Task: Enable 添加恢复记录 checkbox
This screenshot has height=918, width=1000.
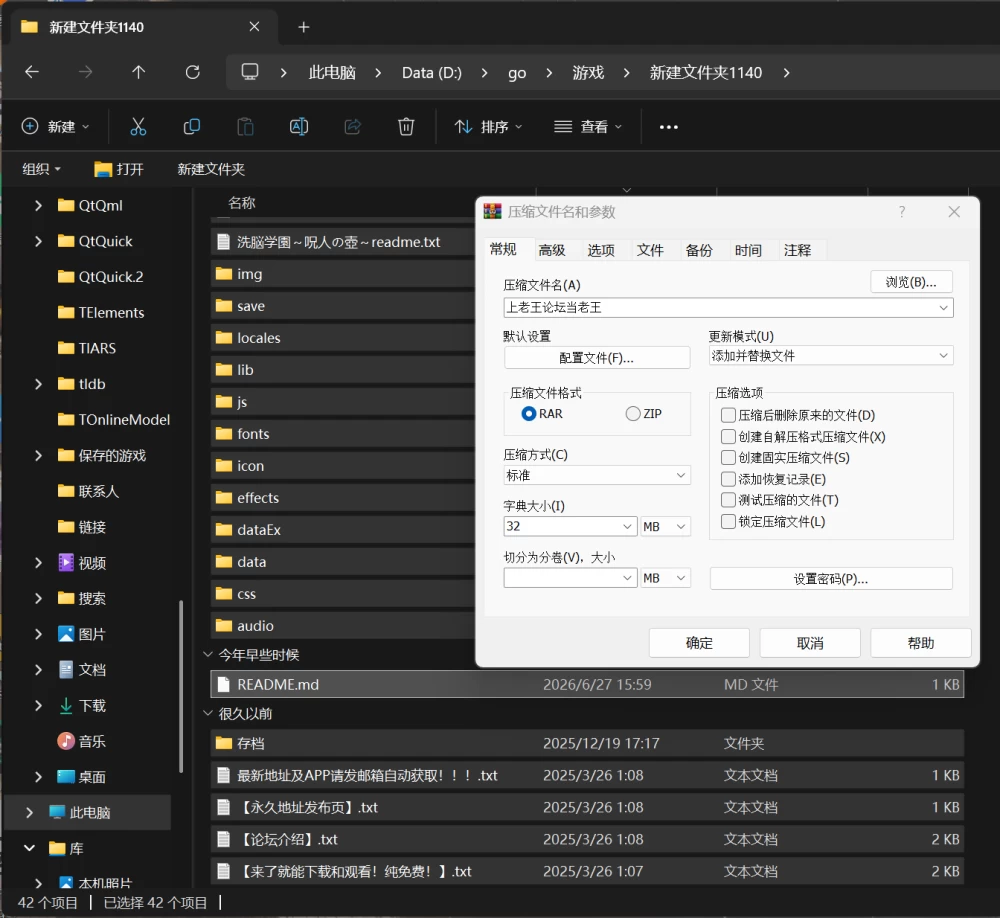Action: (728, 479)
